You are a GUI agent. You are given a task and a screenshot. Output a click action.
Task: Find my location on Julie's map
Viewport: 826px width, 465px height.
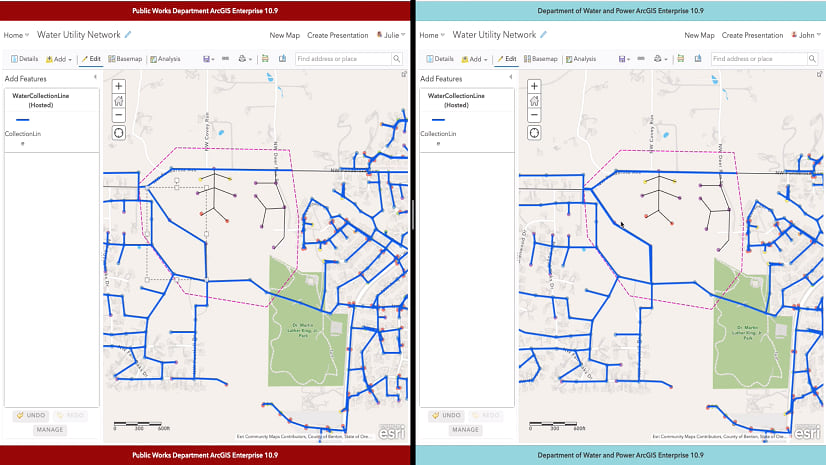[119, 133]
